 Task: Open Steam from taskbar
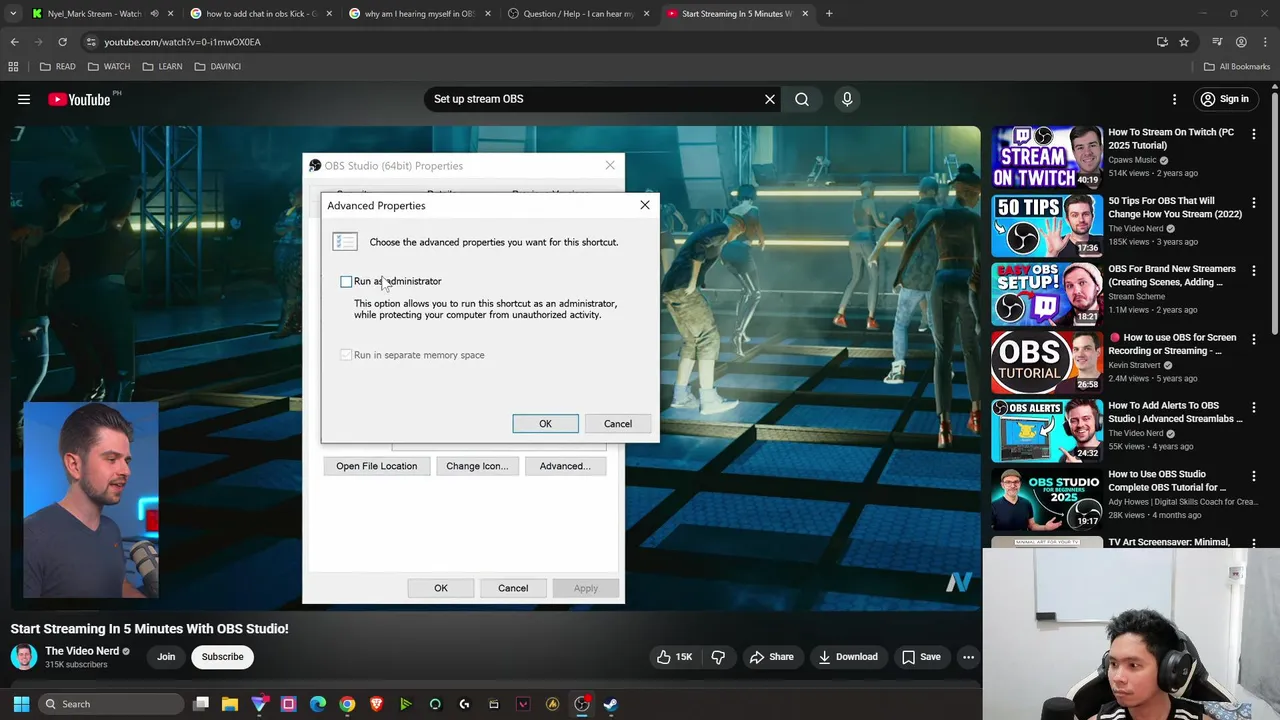coord(611,704)
